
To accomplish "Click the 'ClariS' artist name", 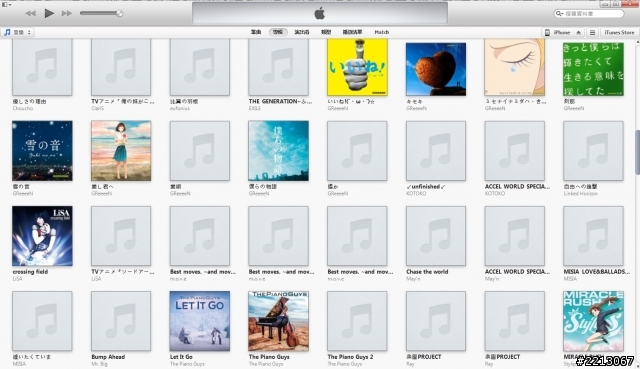I will (x=98, y=108).
